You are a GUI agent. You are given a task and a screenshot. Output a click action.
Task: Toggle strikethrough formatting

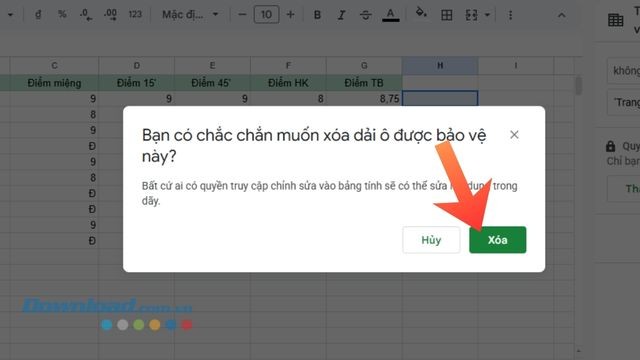[366, 15]
